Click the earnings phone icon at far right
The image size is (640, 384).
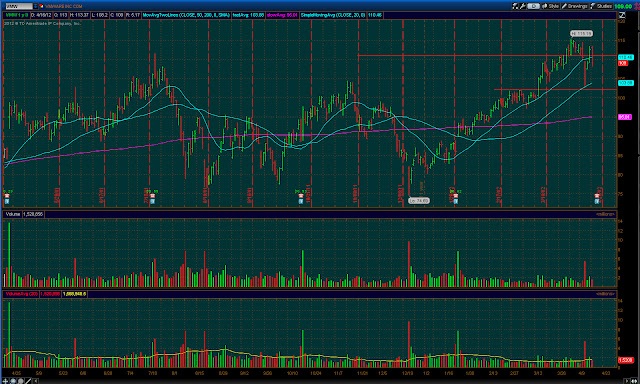pos(597,196)
